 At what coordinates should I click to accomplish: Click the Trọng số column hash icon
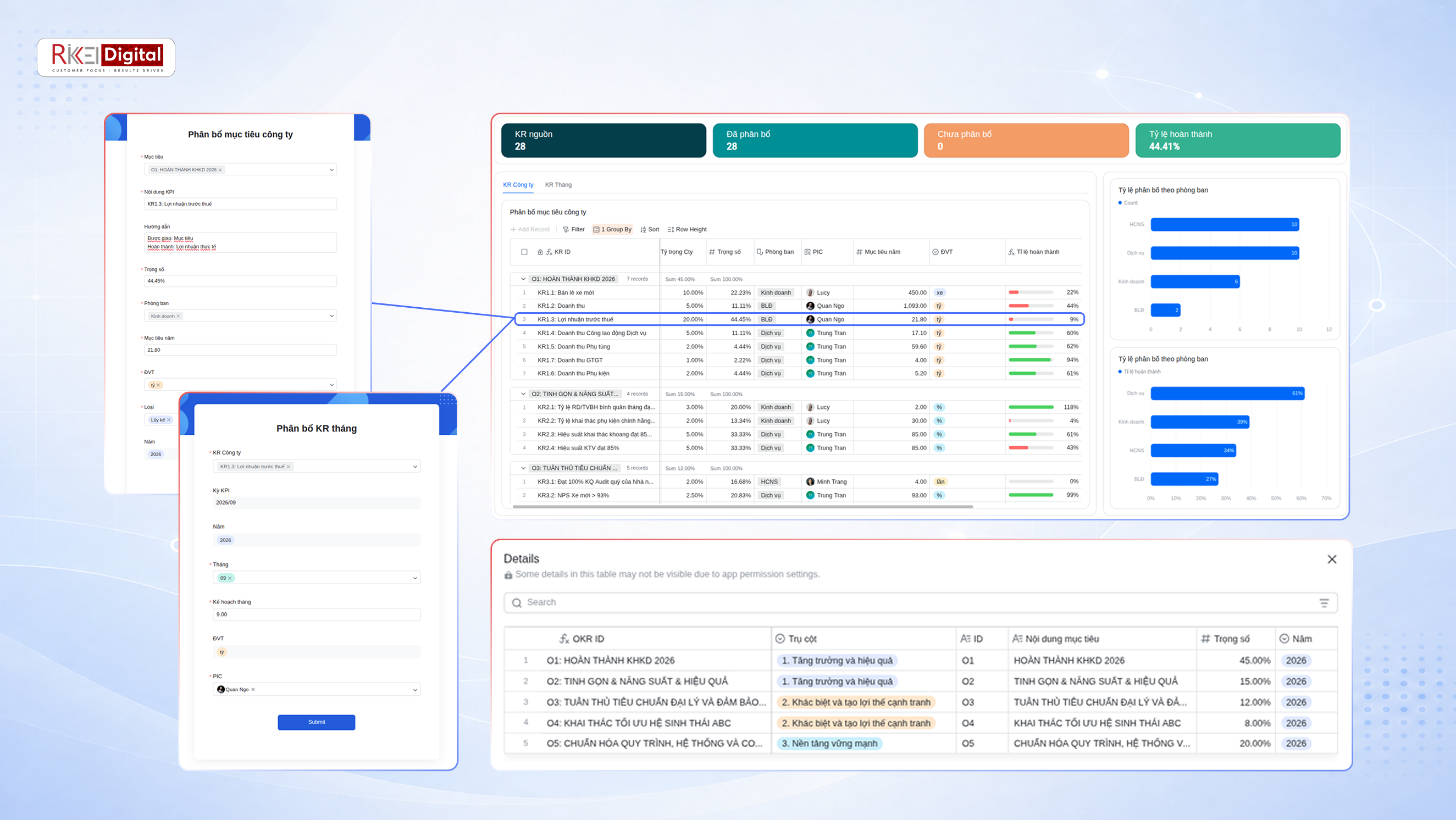click(x=712, y=252)
